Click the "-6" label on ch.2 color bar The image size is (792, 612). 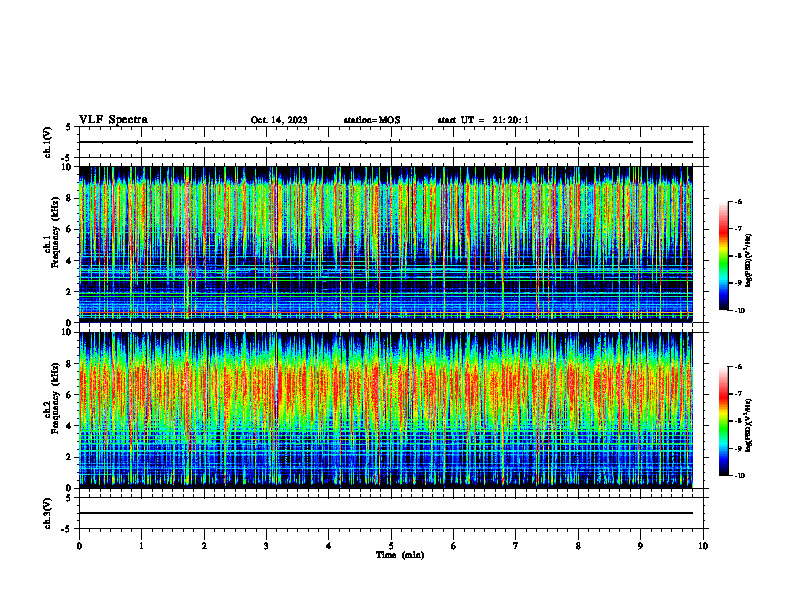click(738, 367)
